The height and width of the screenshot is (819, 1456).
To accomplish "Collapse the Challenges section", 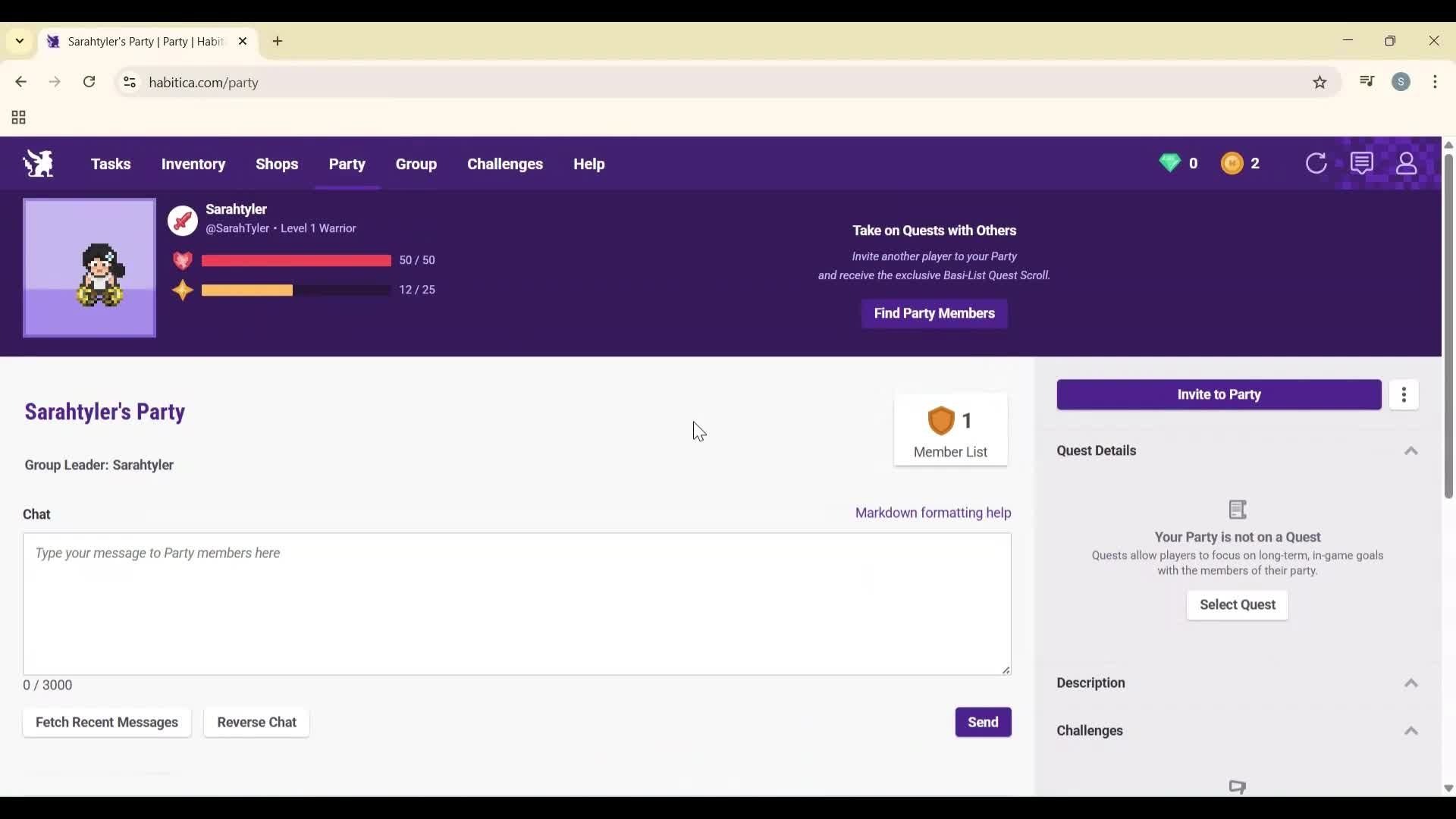I will click(1411, 730).
